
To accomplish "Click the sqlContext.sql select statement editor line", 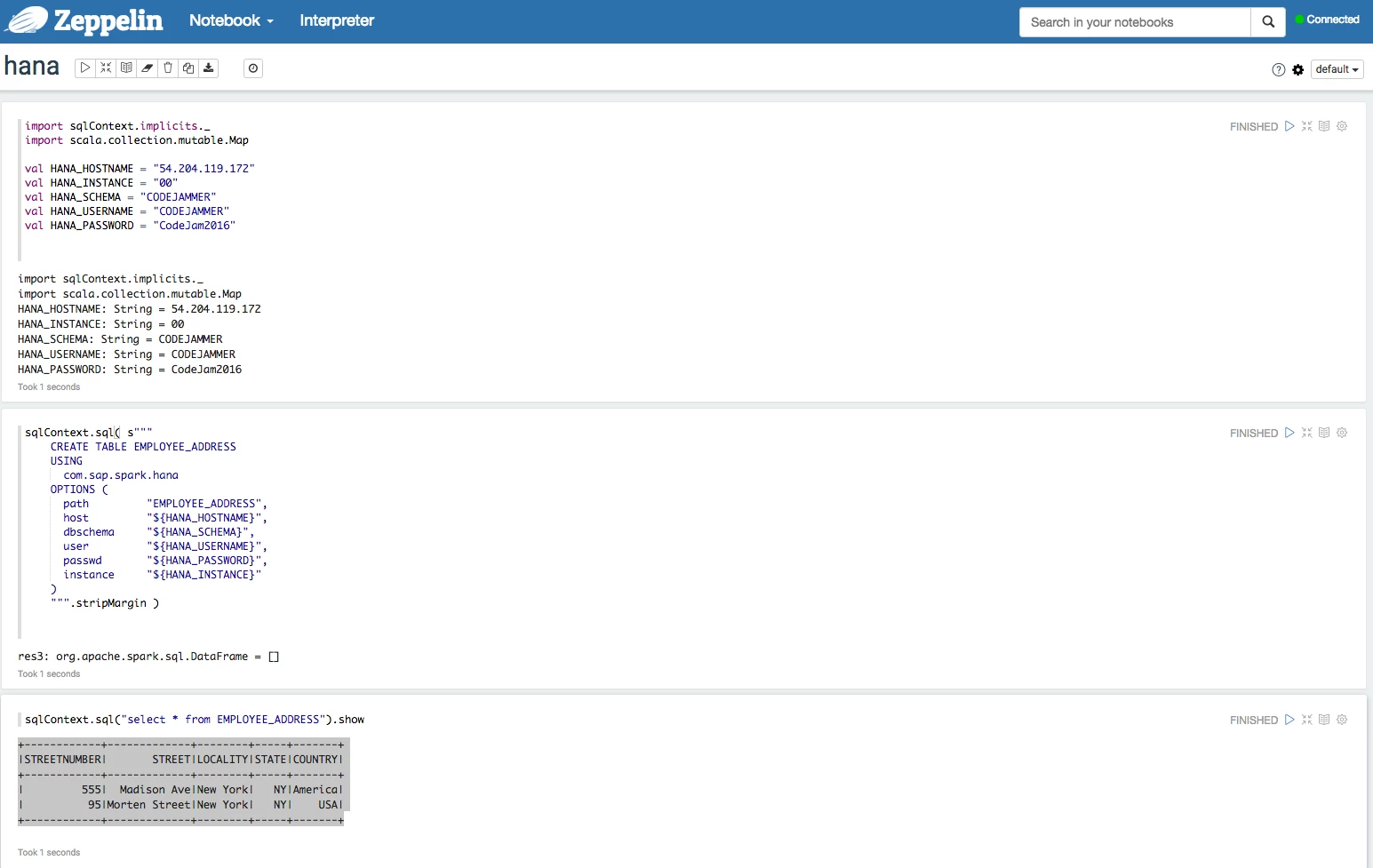I will tap(195, 720).
